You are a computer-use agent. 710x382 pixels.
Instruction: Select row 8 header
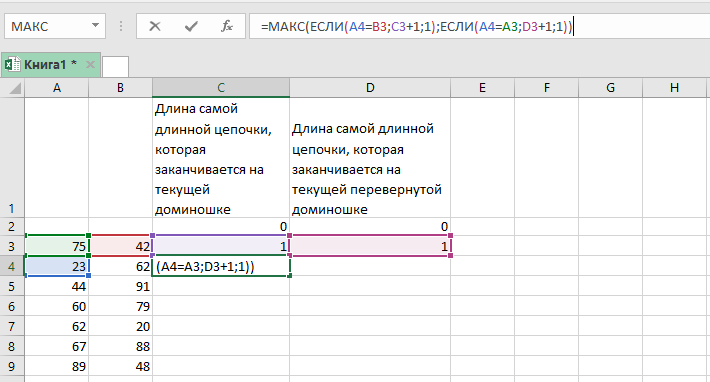point(12,346)
